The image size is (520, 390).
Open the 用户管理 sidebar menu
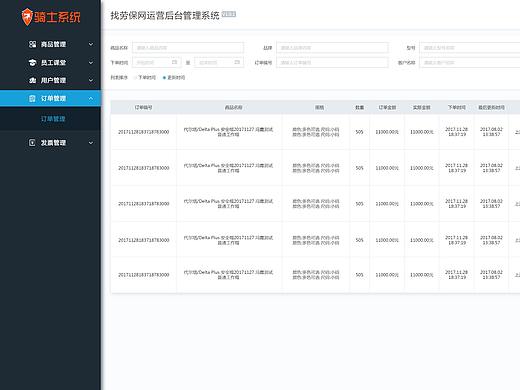50,80
